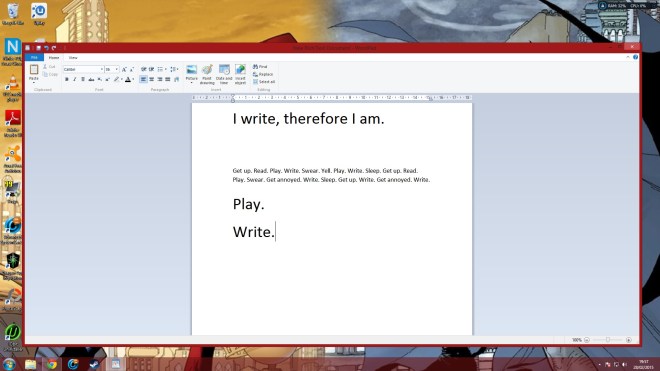660x371 pixels.
Task: Increase paragraph indent
Action: click(152, 69)
